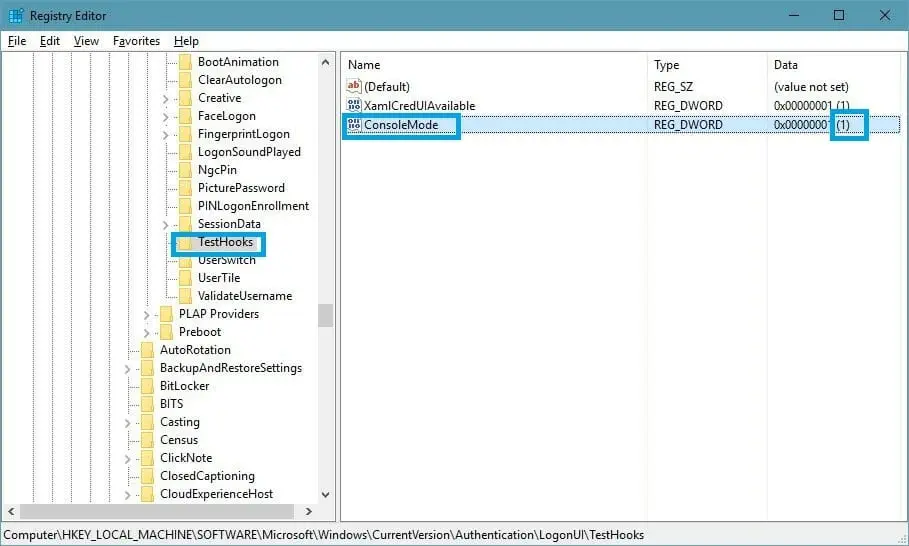Select the XamlCredUIAvailable value name
This screenshot has width=909, height=546.
[x=419, y=105]
